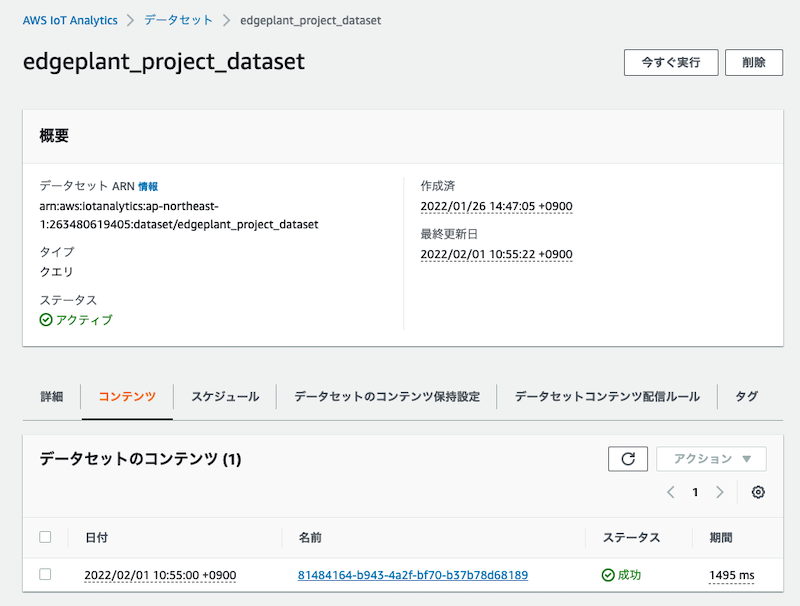Click the 期間 column header

point(721,537)
